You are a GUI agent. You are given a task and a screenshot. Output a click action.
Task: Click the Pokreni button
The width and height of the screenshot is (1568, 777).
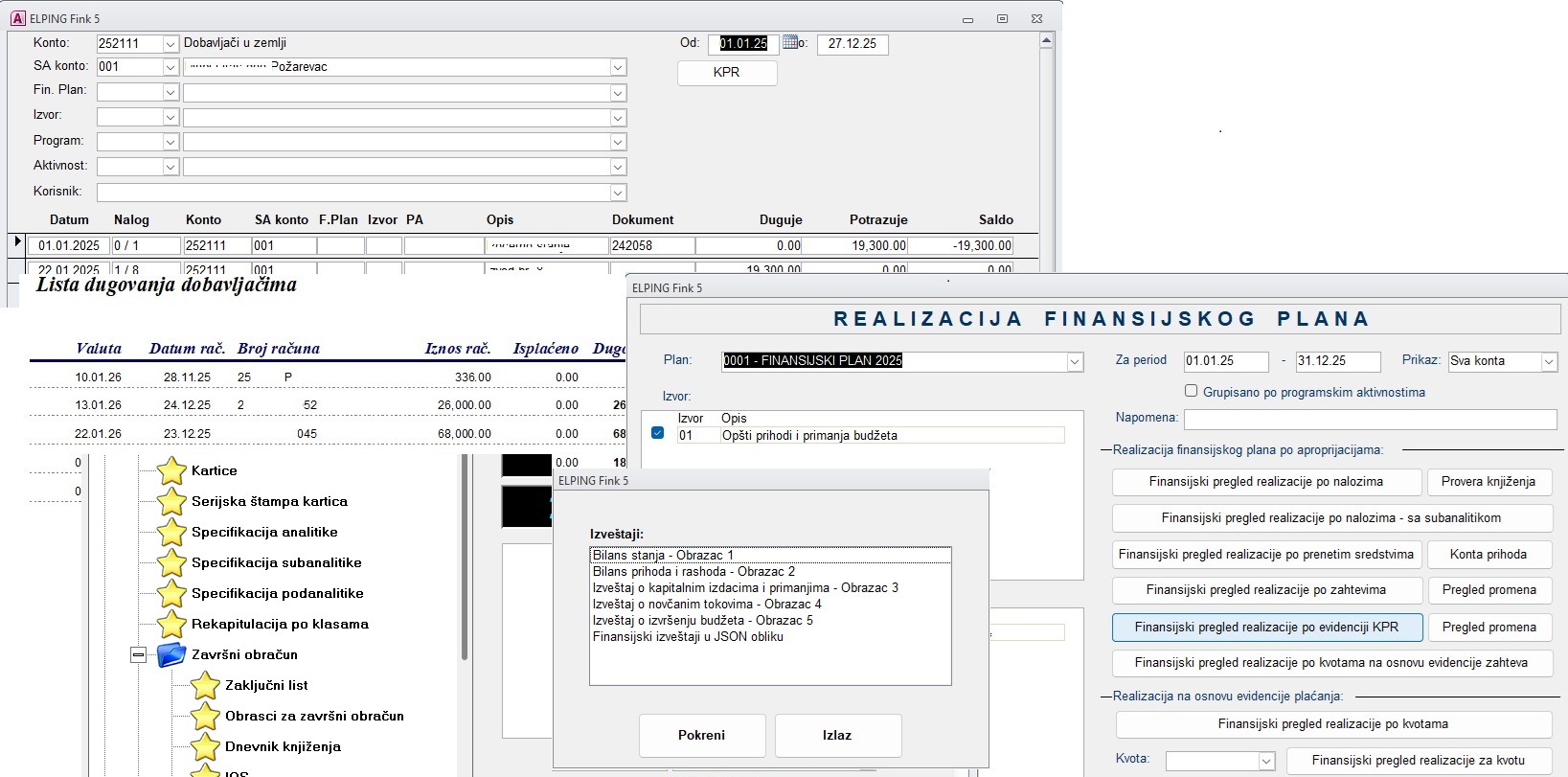702,735
